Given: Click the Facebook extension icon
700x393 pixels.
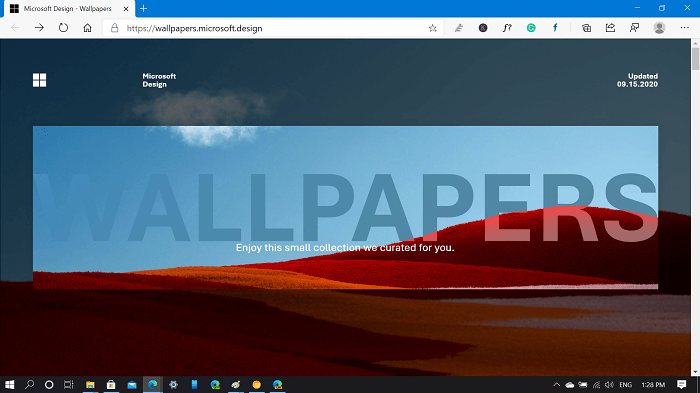Looking at the screenshot, I should click(555, 28).
